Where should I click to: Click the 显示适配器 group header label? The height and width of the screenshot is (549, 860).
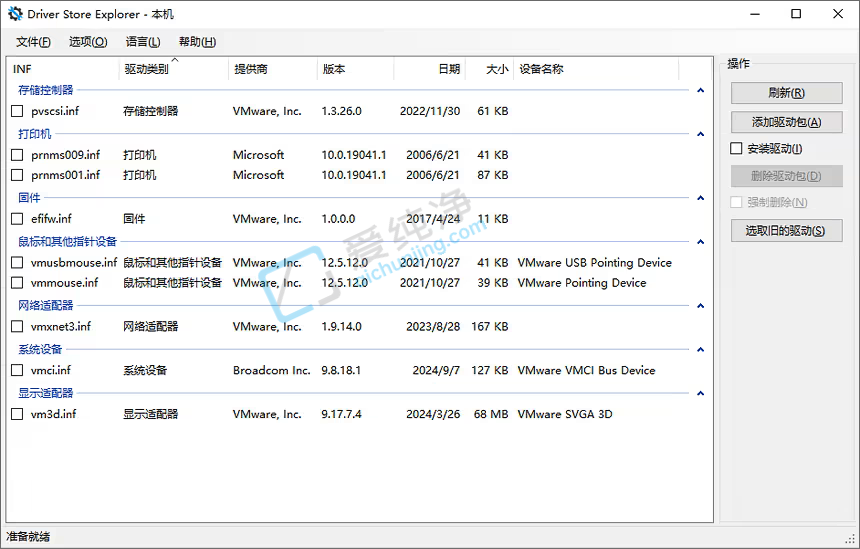point(46,393)
